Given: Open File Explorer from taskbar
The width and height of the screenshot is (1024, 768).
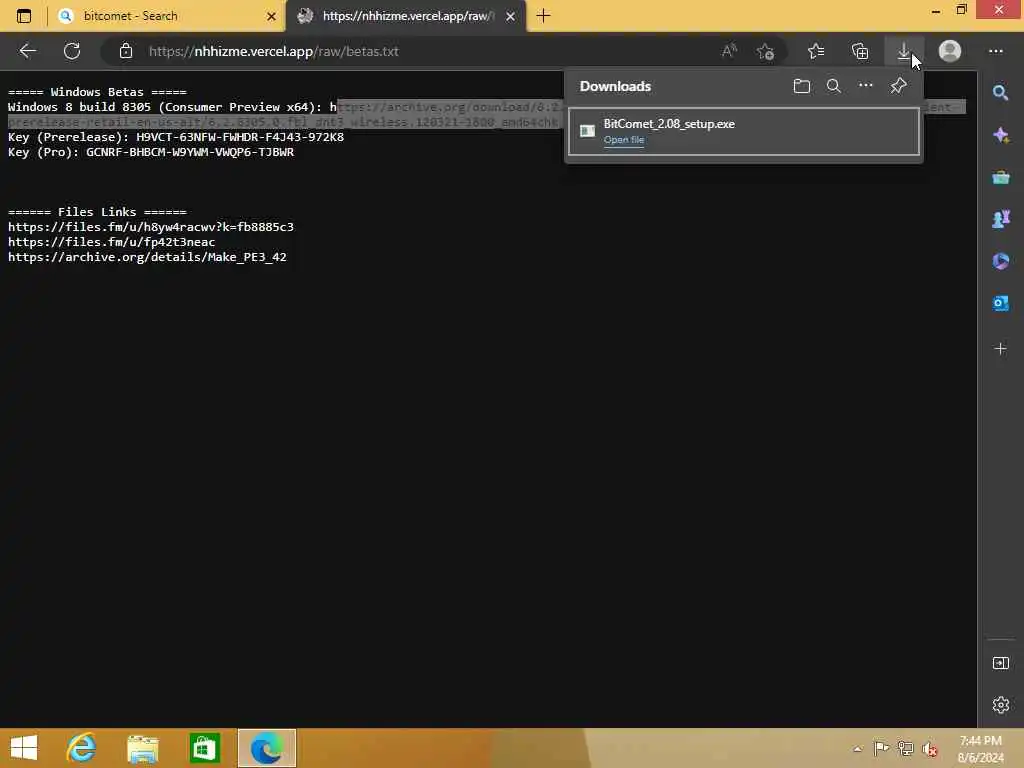Looking at the screenshot, I should click(x=142, y=748).
